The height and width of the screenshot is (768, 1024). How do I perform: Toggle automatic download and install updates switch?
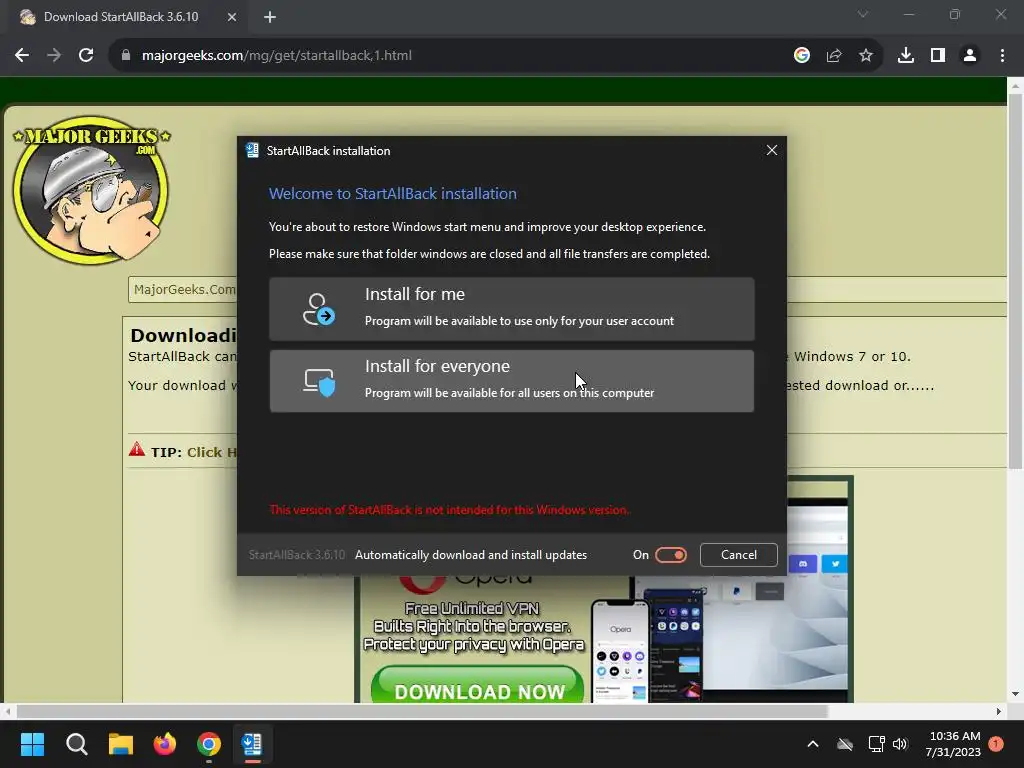(671, 554)
